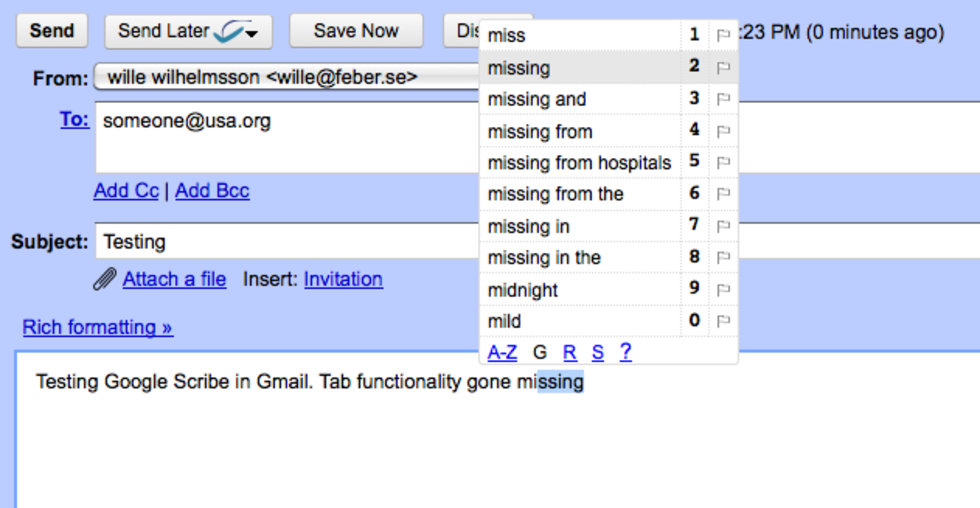Open the A-Z suggestion sort link
This screenshot has height=508, width=980.
coord(502,352)
